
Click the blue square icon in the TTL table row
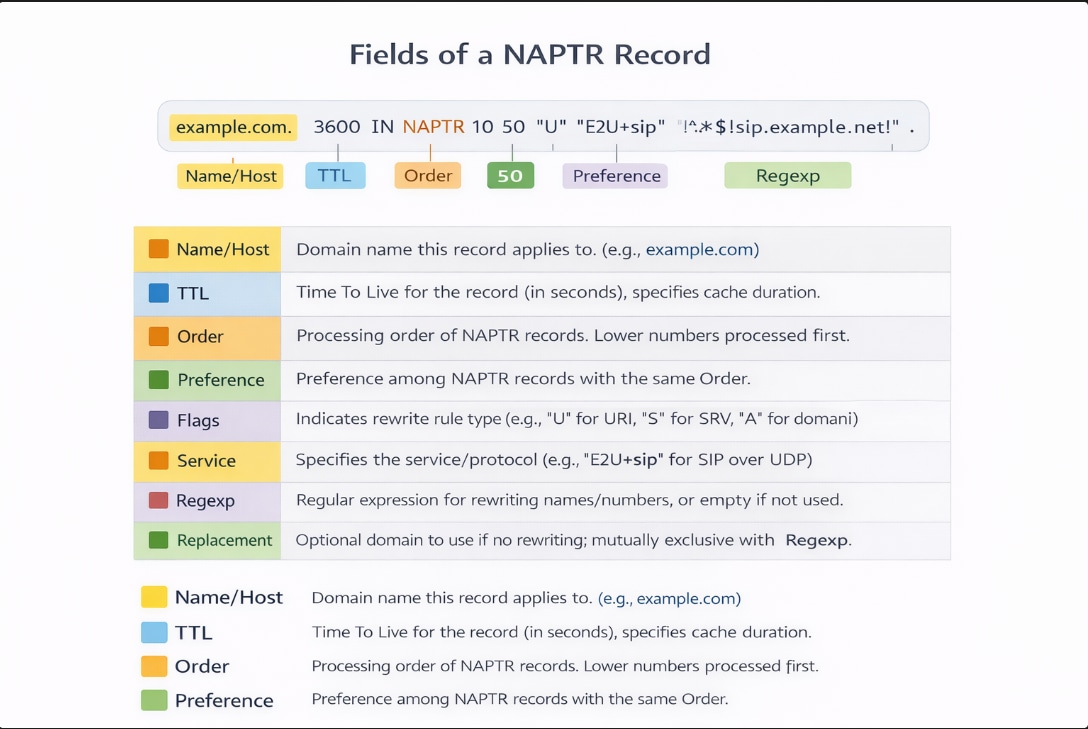pyautogui.click(x=158, y=294)
